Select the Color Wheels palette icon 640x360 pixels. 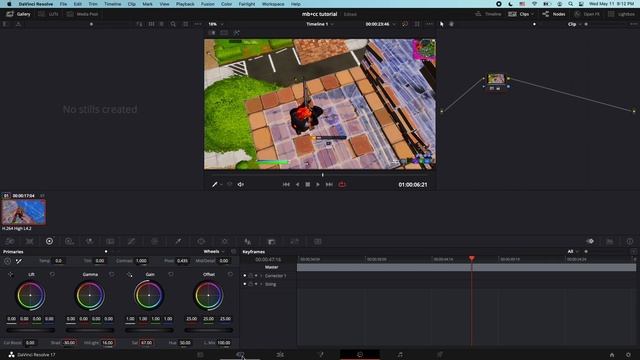49,241
